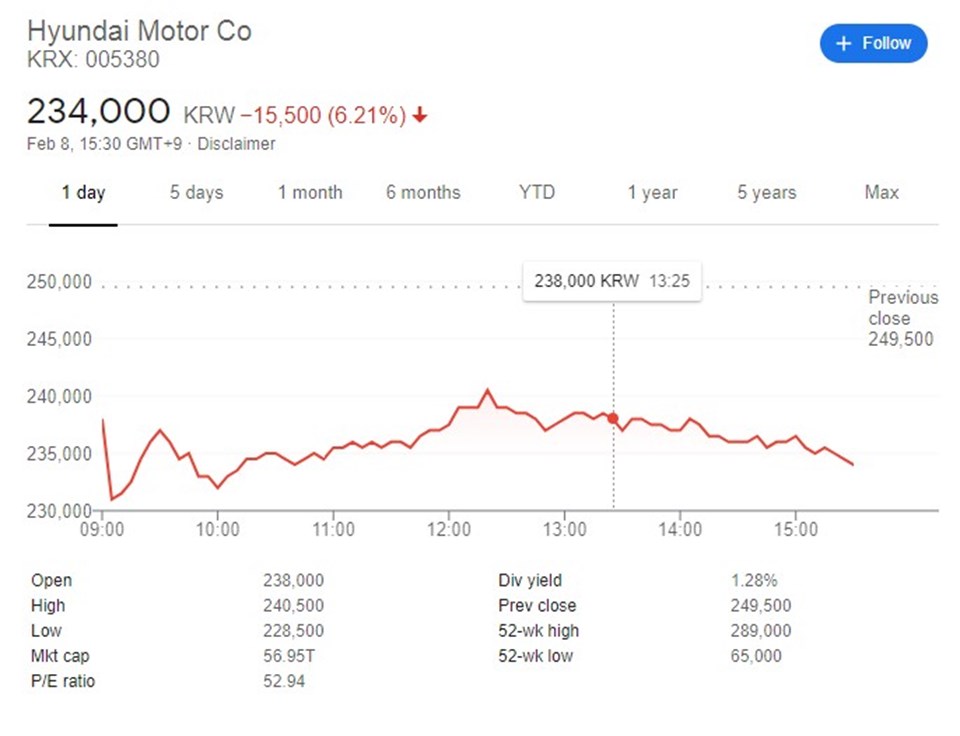
Task: Click the 52-wk high value 289,000
Action: click(x=761, y=631)
